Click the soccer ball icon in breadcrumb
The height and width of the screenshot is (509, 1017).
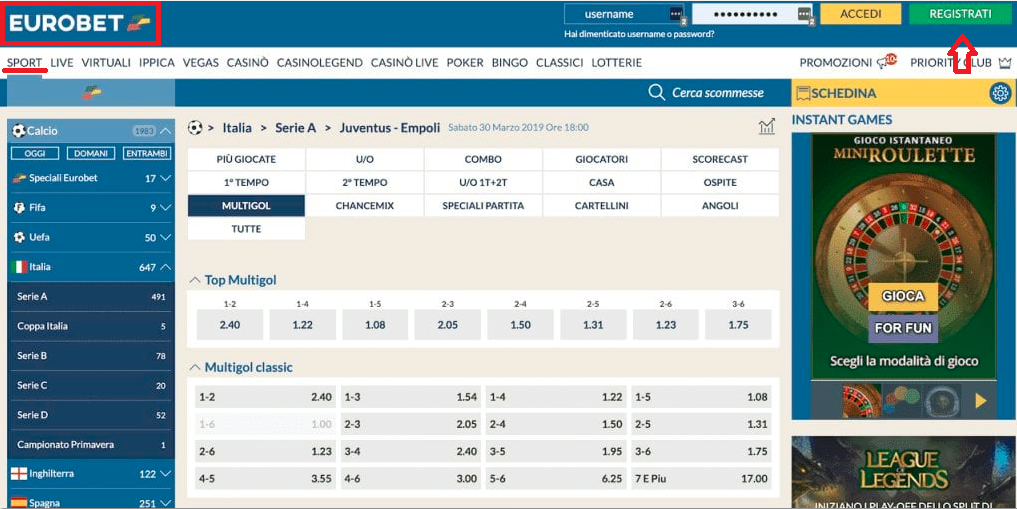(x=195, y=128)
